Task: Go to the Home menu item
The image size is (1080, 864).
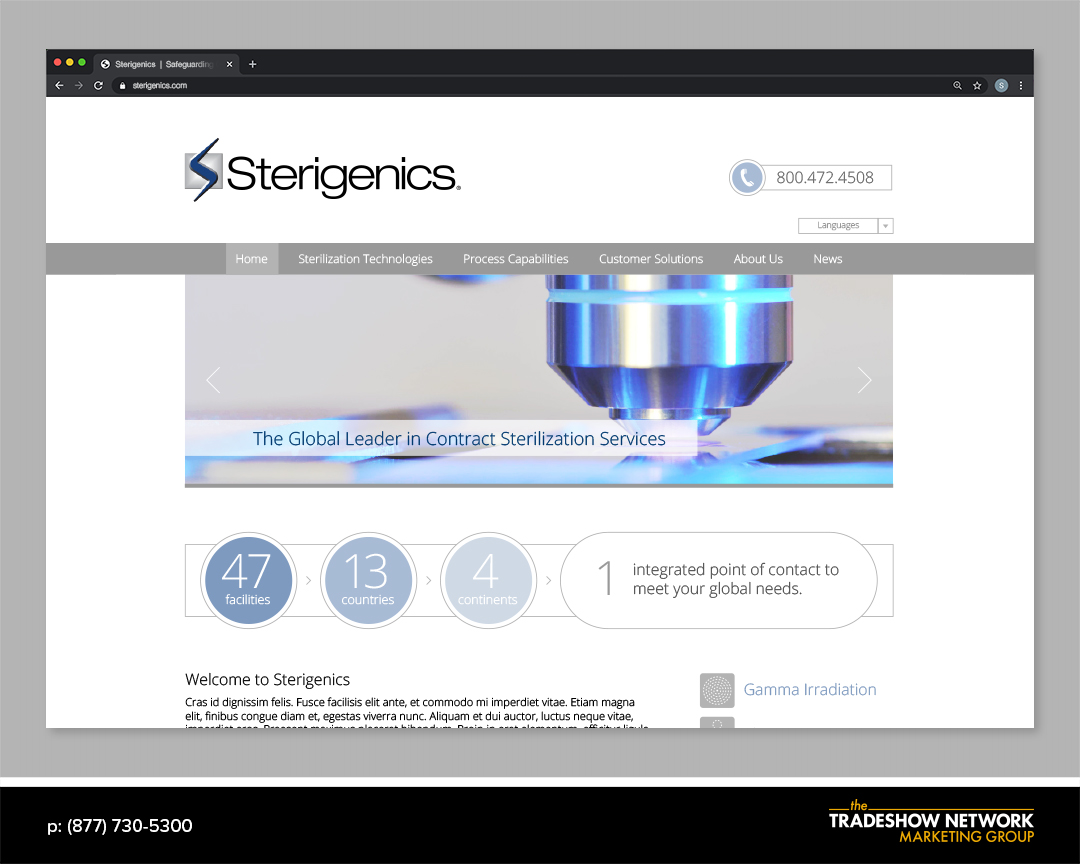Action: 251,259
